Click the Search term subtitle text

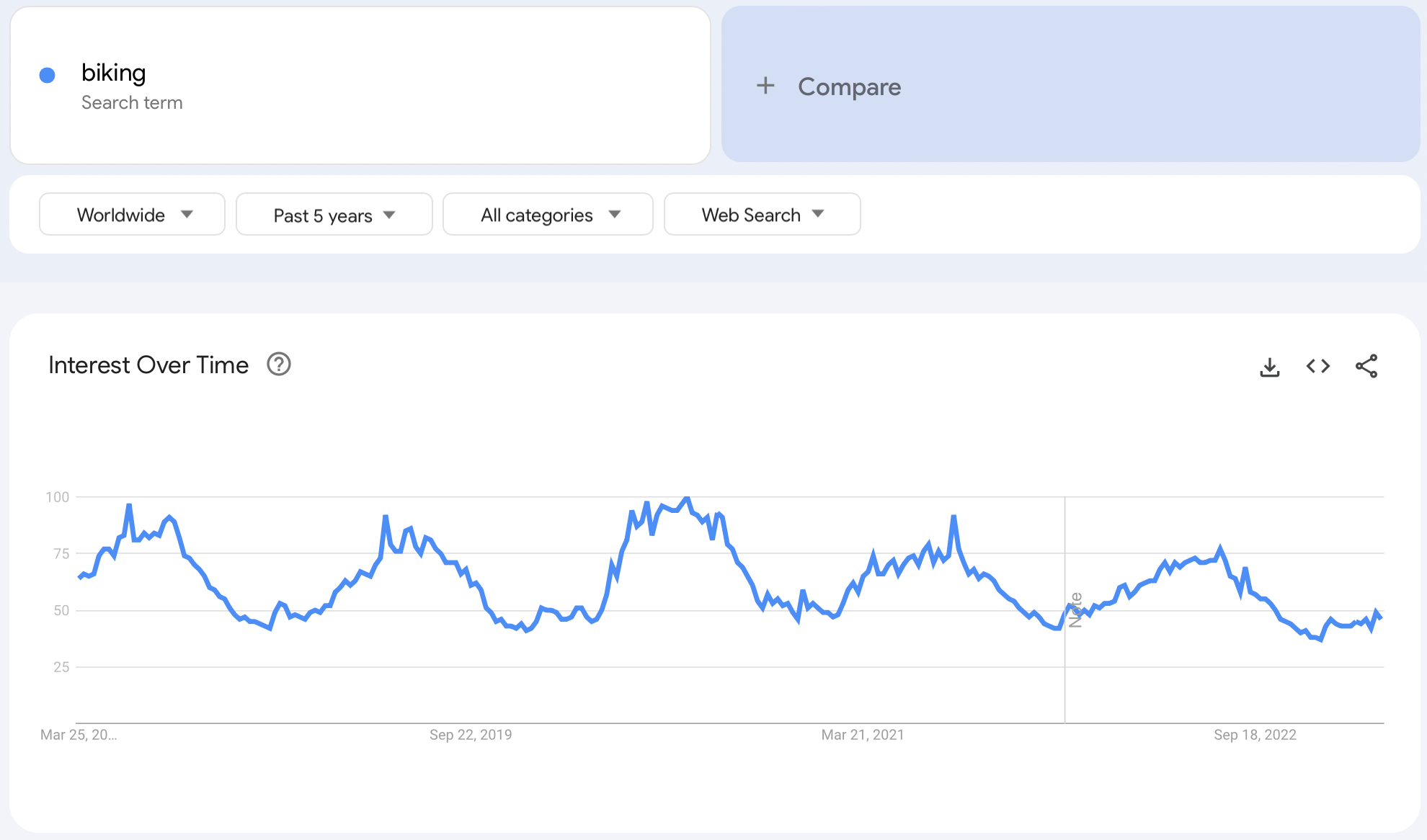coord(132,103)
